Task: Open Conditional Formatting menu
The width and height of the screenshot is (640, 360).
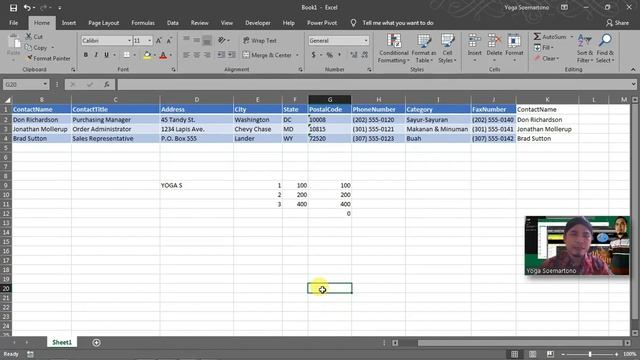Action: click(x=393, y=48)
